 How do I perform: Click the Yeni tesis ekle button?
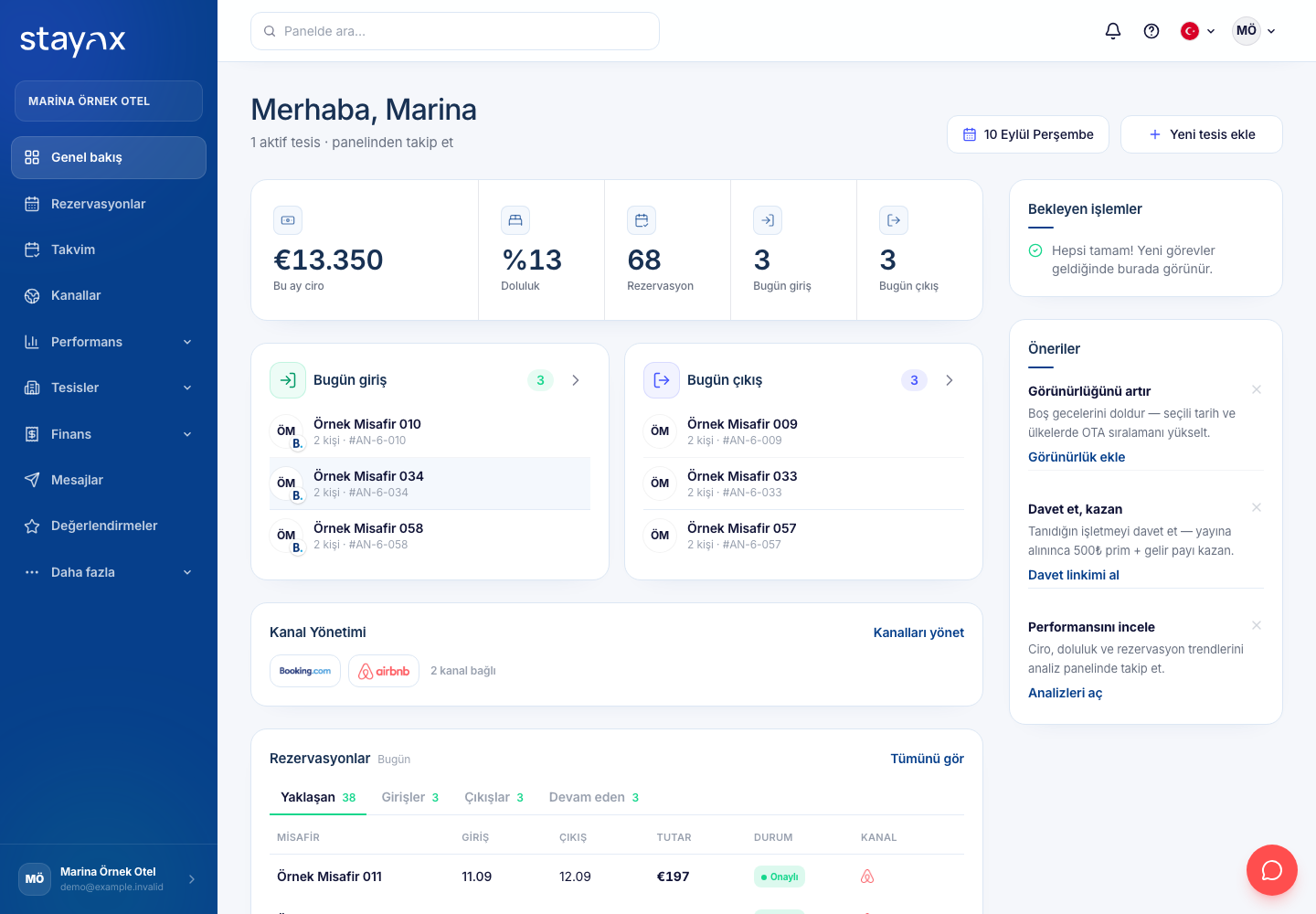pyautogui.click(x=1202, y=134)
